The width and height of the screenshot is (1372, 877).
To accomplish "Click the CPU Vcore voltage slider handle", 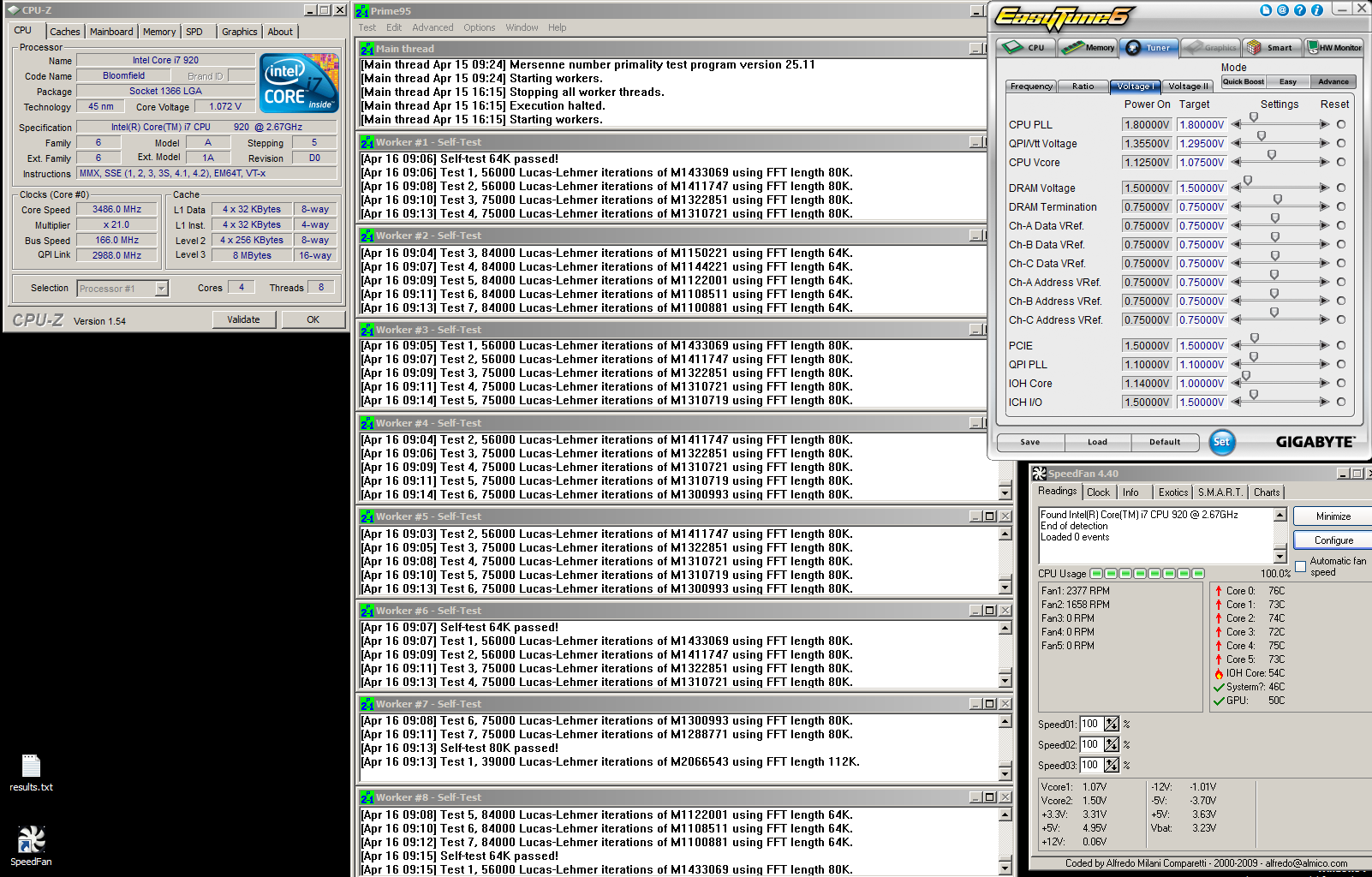I will (1272, 155).
